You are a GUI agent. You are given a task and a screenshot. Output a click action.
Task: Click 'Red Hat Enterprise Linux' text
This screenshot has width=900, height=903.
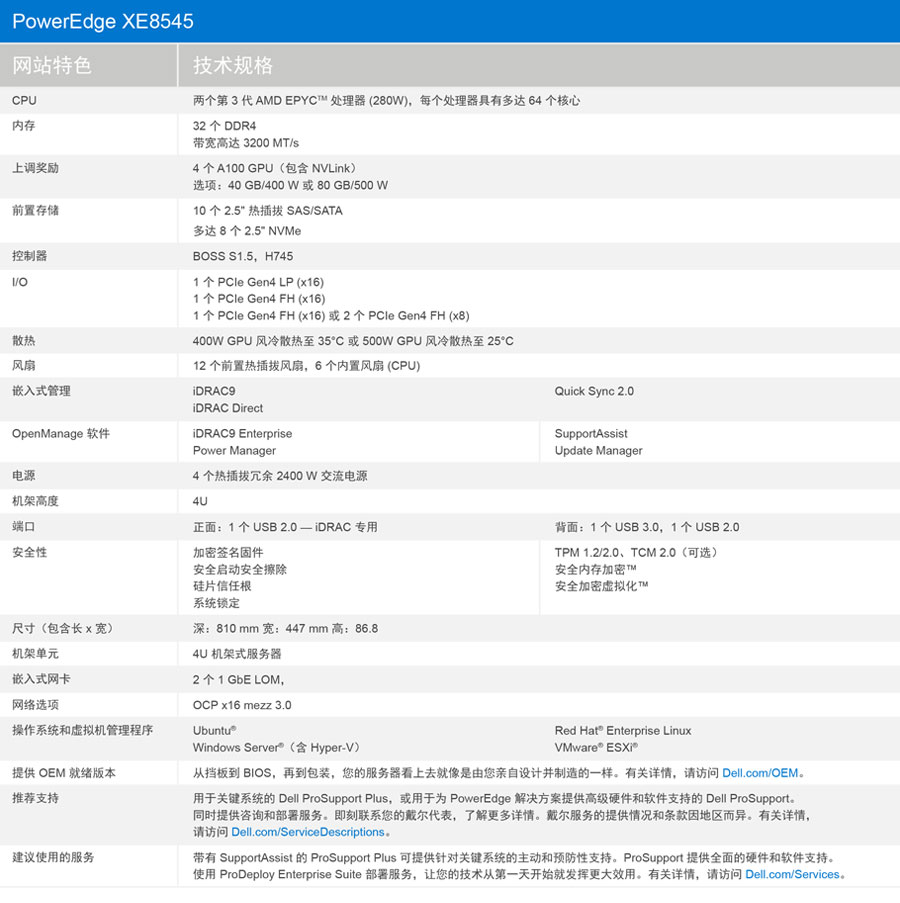tap(622, 730)
